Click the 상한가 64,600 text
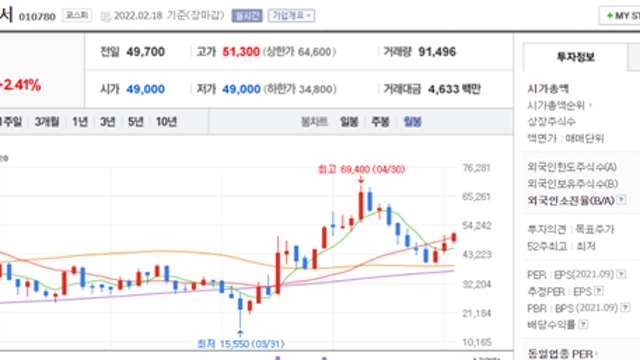The height and width of the screenshot is (360, 640). [300, 52]
